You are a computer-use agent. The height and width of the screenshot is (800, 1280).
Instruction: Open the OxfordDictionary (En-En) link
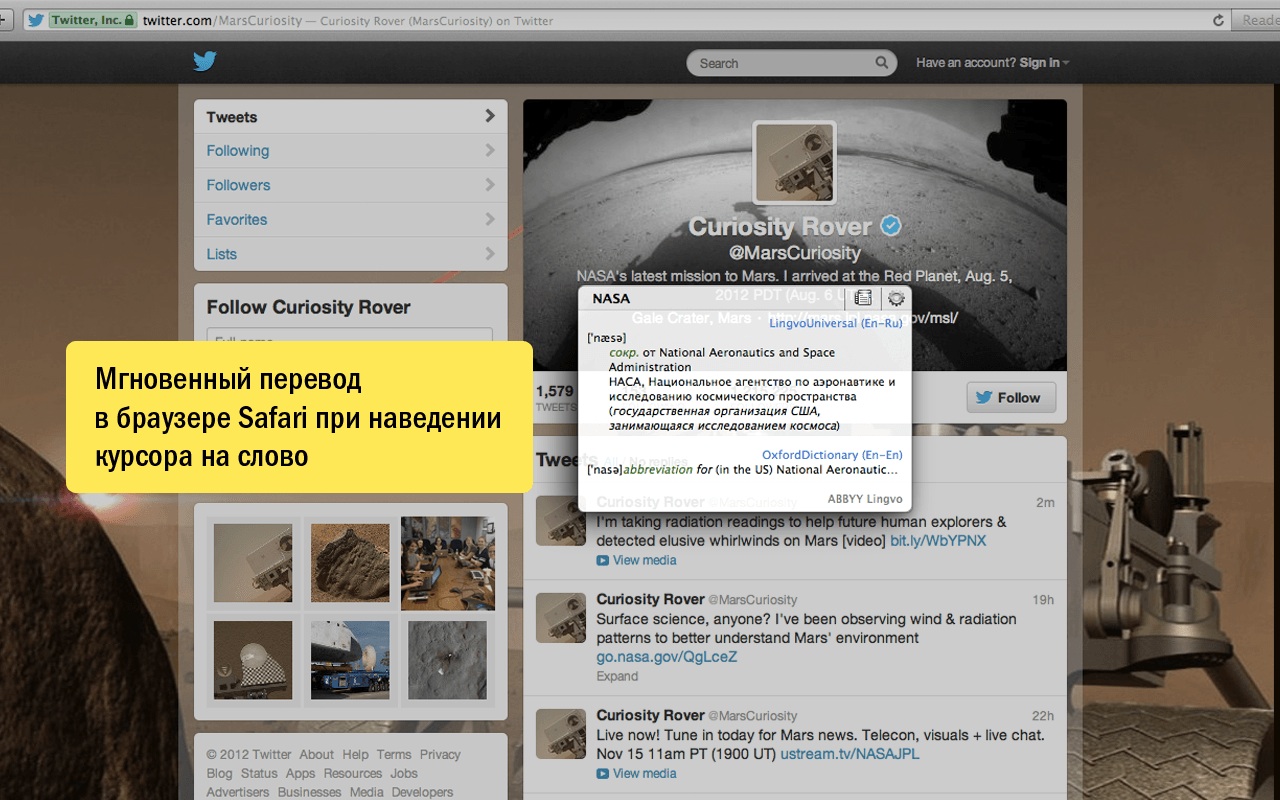coord(832,455)
